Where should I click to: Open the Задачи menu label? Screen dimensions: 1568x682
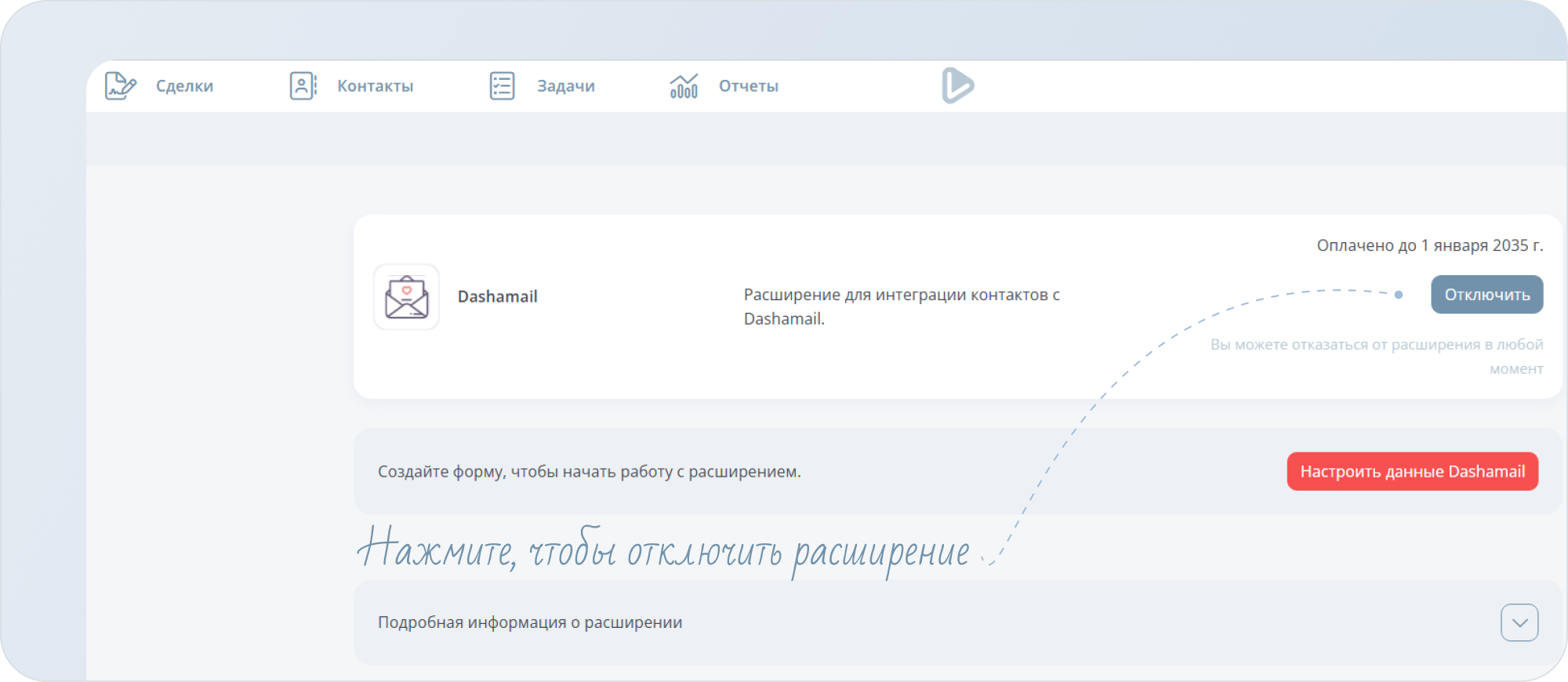[x=565, y=86]
